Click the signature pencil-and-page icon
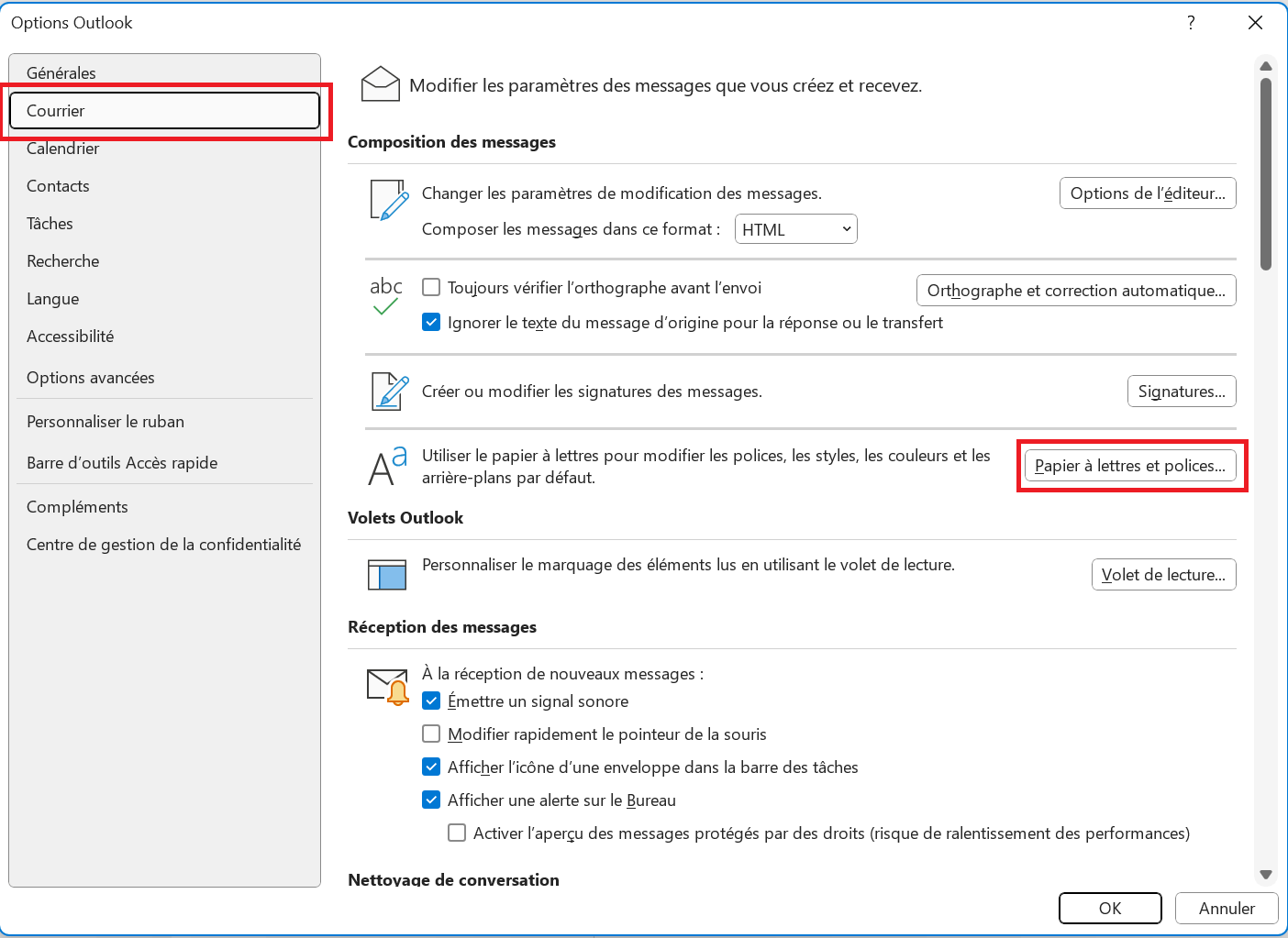 (x=390, y=392)
